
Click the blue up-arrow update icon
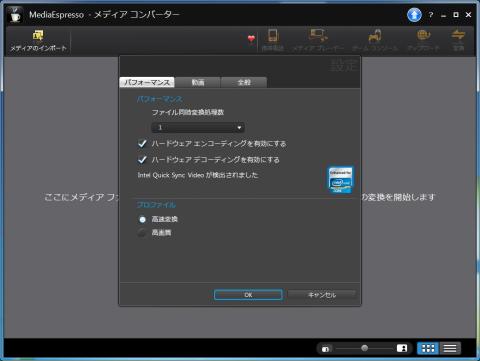point(414,15)
